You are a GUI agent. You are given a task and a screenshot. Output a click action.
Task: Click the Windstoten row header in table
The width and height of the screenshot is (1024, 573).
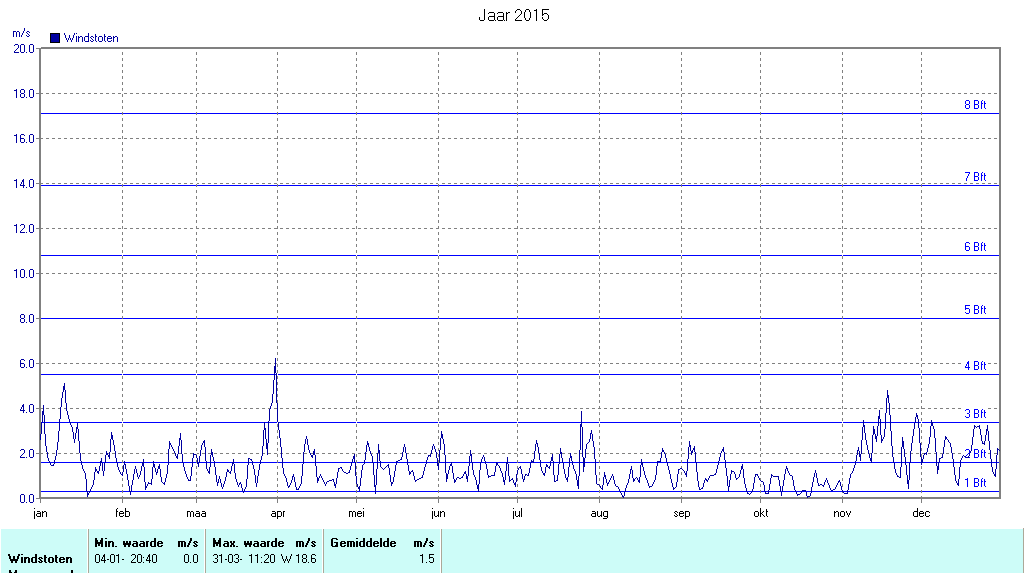40,559
